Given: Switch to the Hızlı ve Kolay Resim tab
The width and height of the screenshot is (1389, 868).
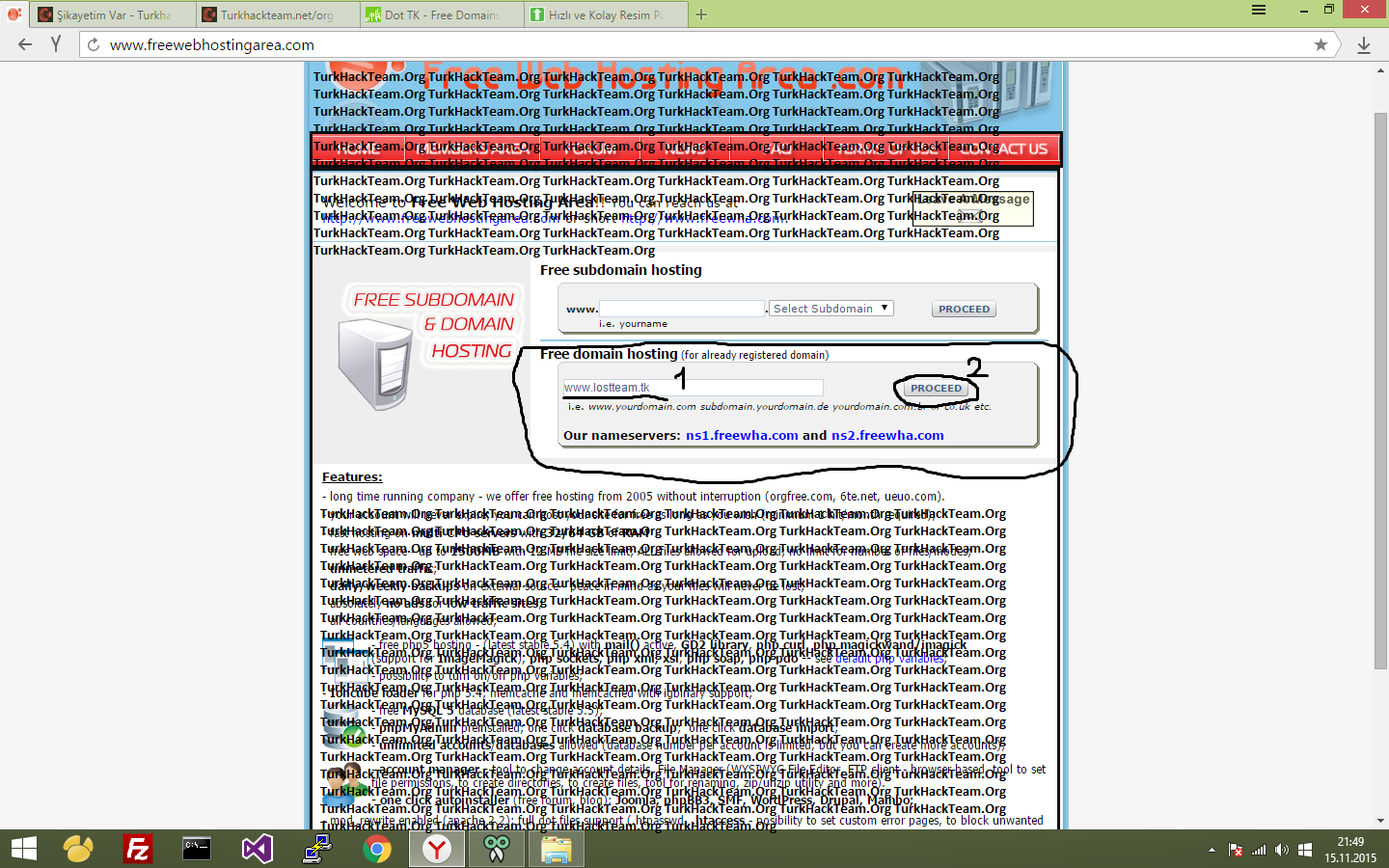Looking at the screenshot, I should pos(606,14).
